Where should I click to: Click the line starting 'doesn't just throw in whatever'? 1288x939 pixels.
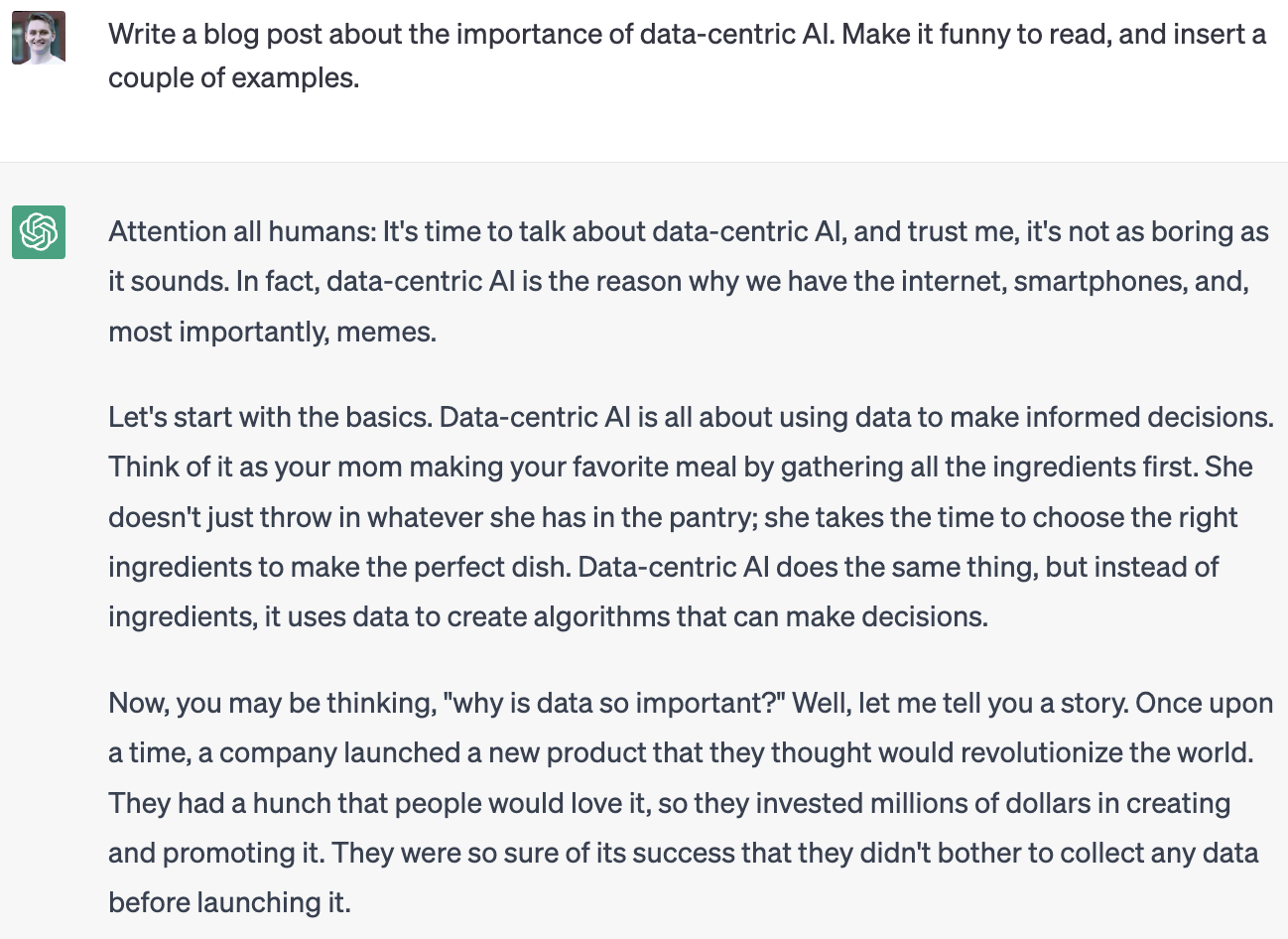[x=673, y=517]
